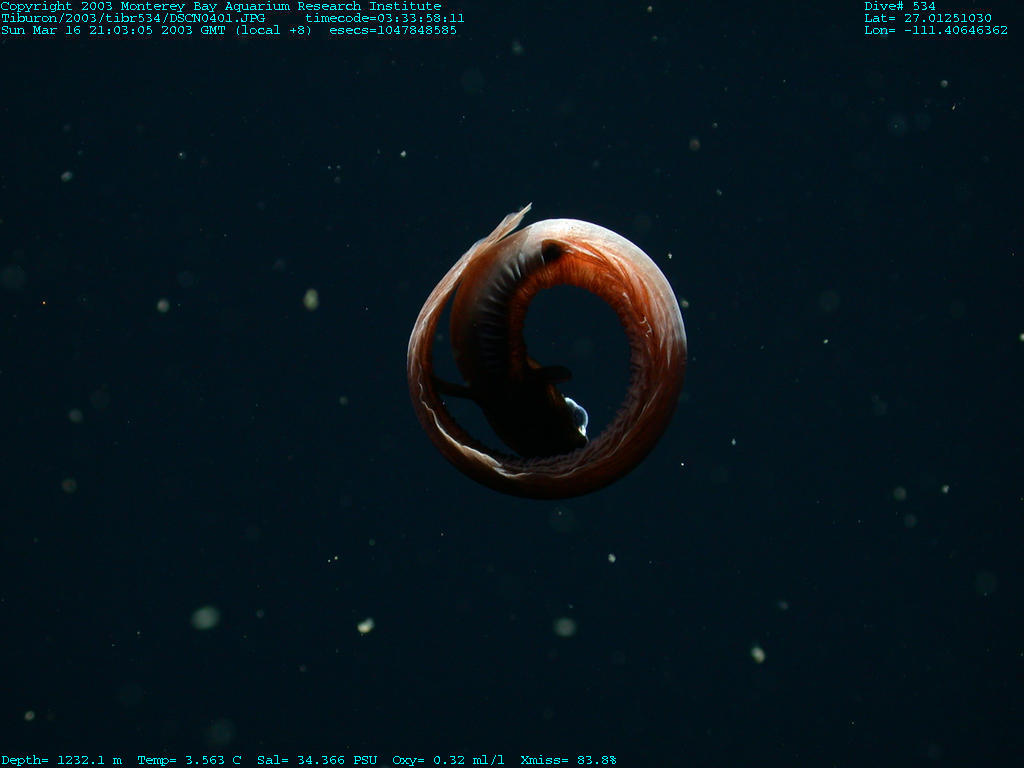Select the Lat= 27.01251030 reading
Screen dimensions: 1024x768
click(x=928, y=18)
